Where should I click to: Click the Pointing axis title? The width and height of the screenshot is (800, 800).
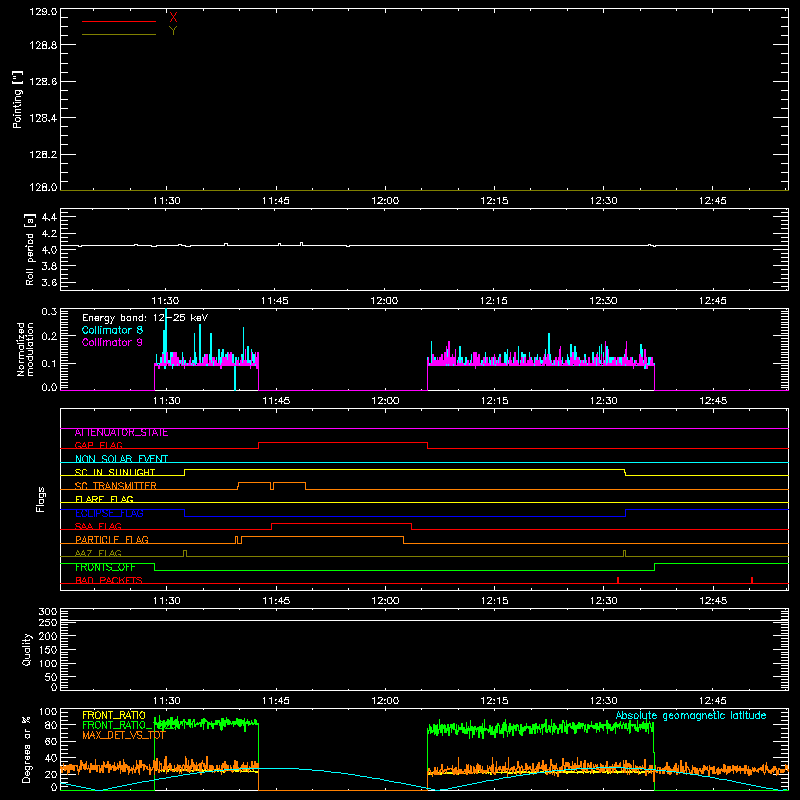[x=17, y=99]
